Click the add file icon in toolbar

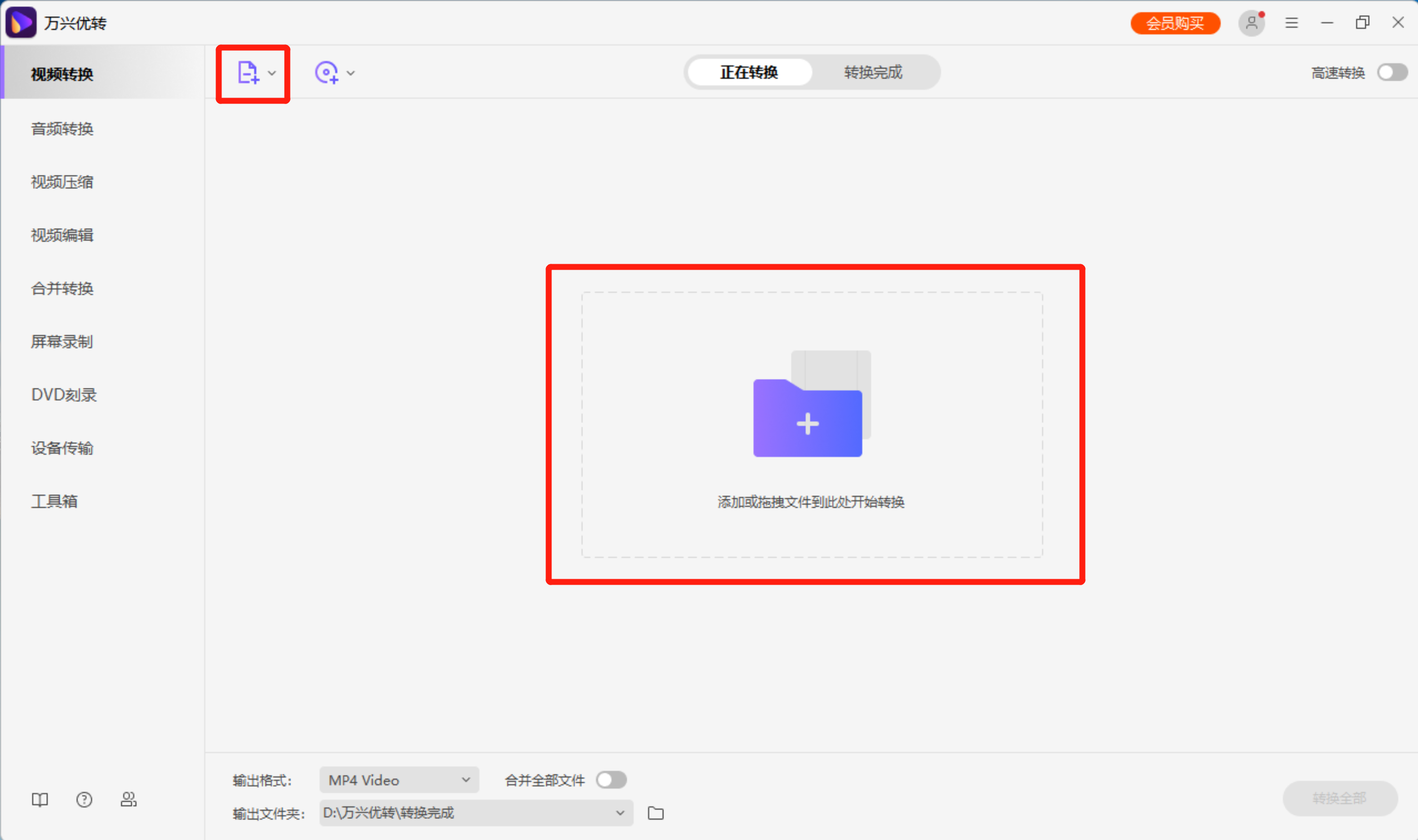[x=248, y=73]
